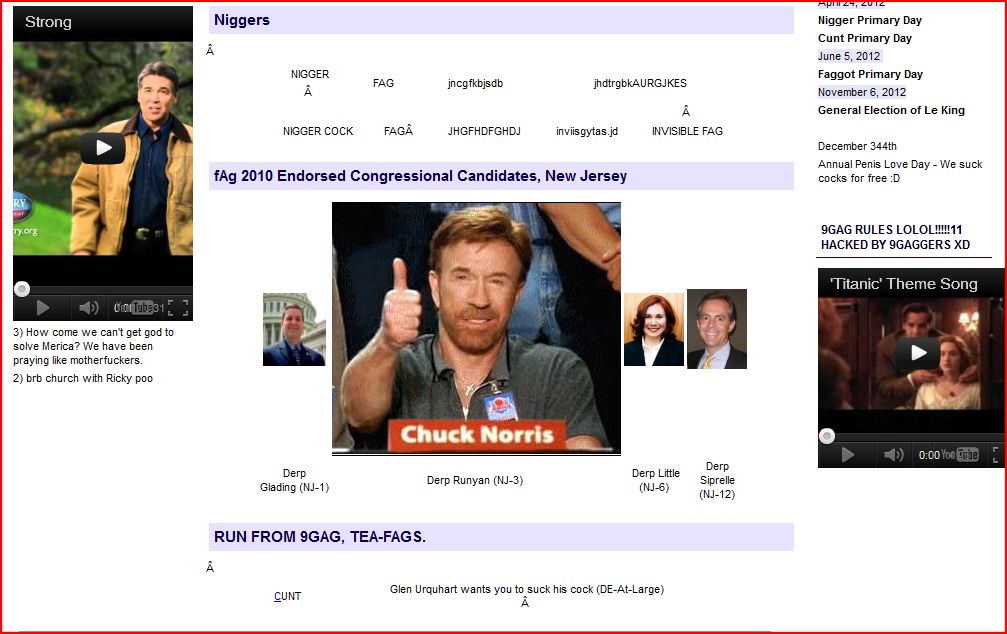Click the Strong video's seek bar handle
This screenshot has height=634, width=1007.
tap(22, 289)
